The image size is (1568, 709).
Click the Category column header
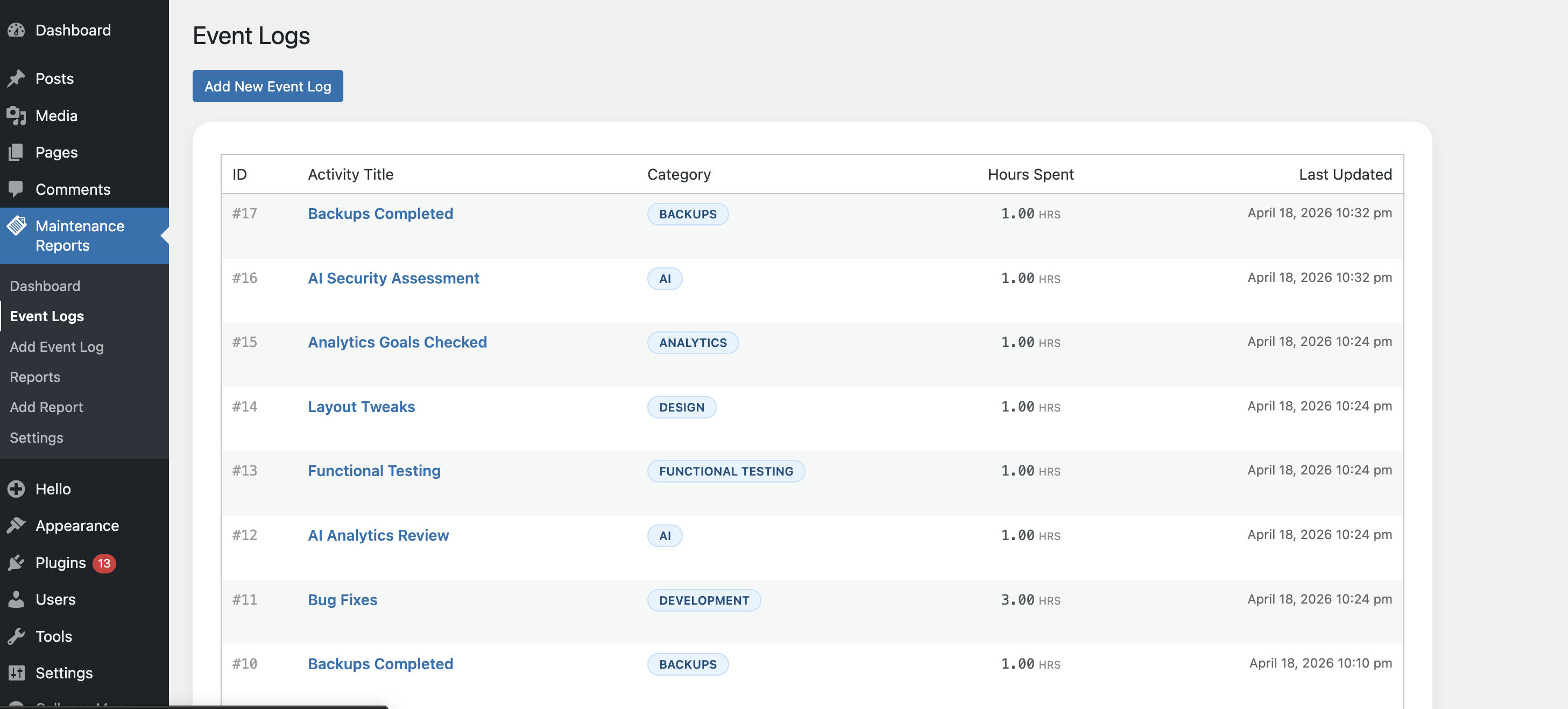pyautogui.click(x=679, y=174)
